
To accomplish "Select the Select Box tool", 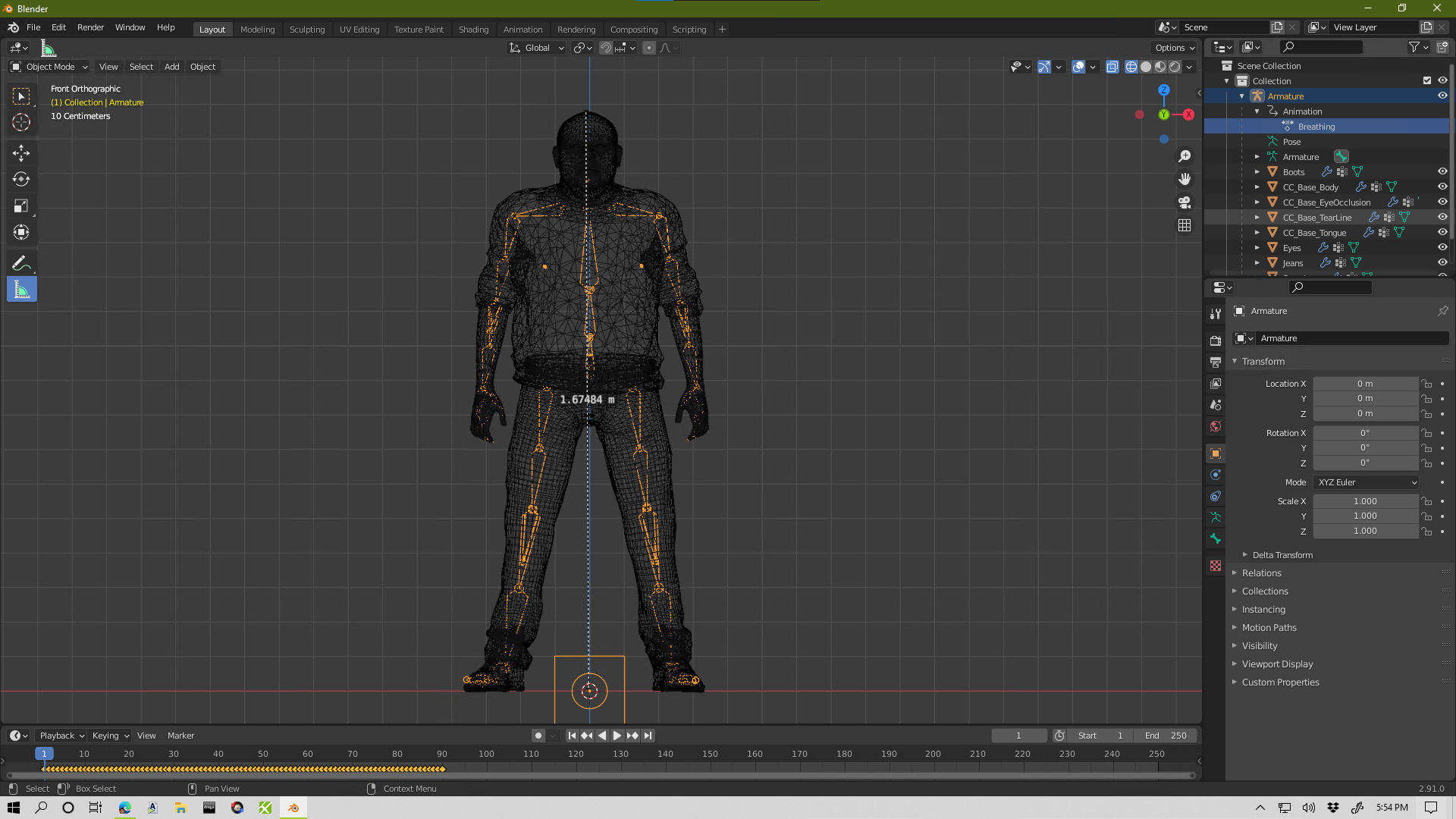I will 21,96.
